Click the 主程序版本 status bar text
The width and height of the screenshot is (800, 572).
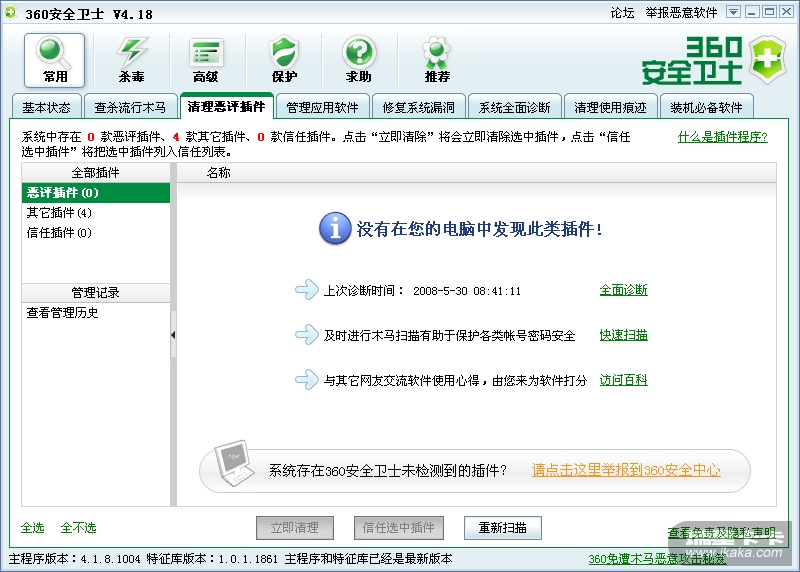point(74,559)
